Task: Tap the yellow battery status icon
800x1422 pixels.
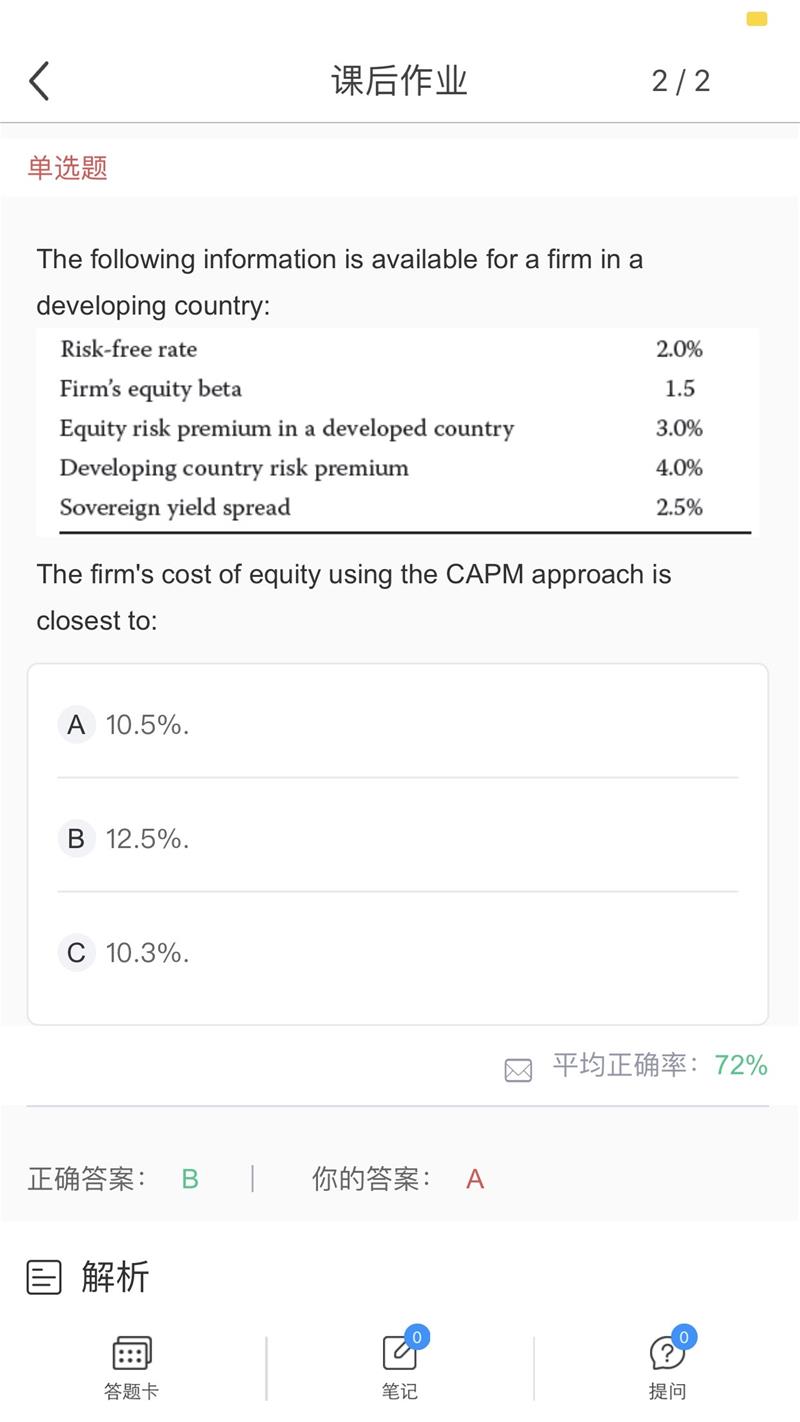Action: pos(756,19)
